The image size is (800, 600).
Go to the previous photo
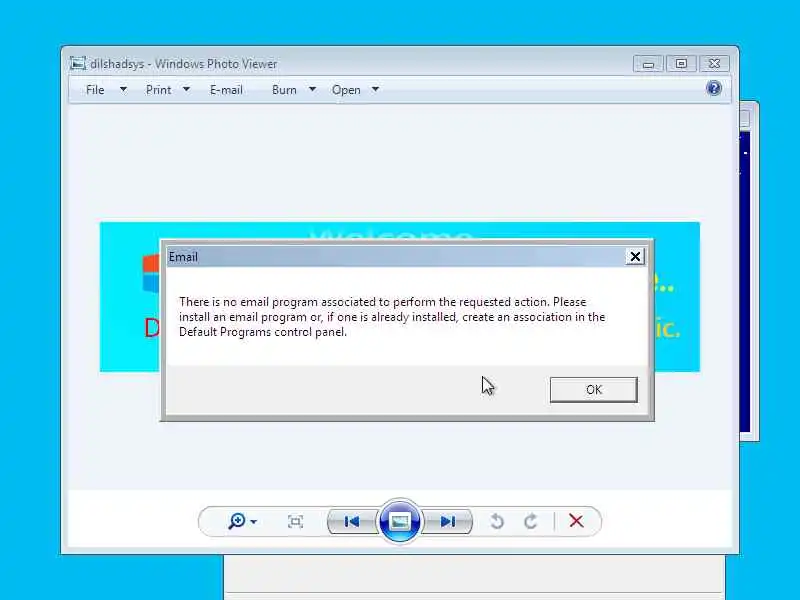(352, 521)
